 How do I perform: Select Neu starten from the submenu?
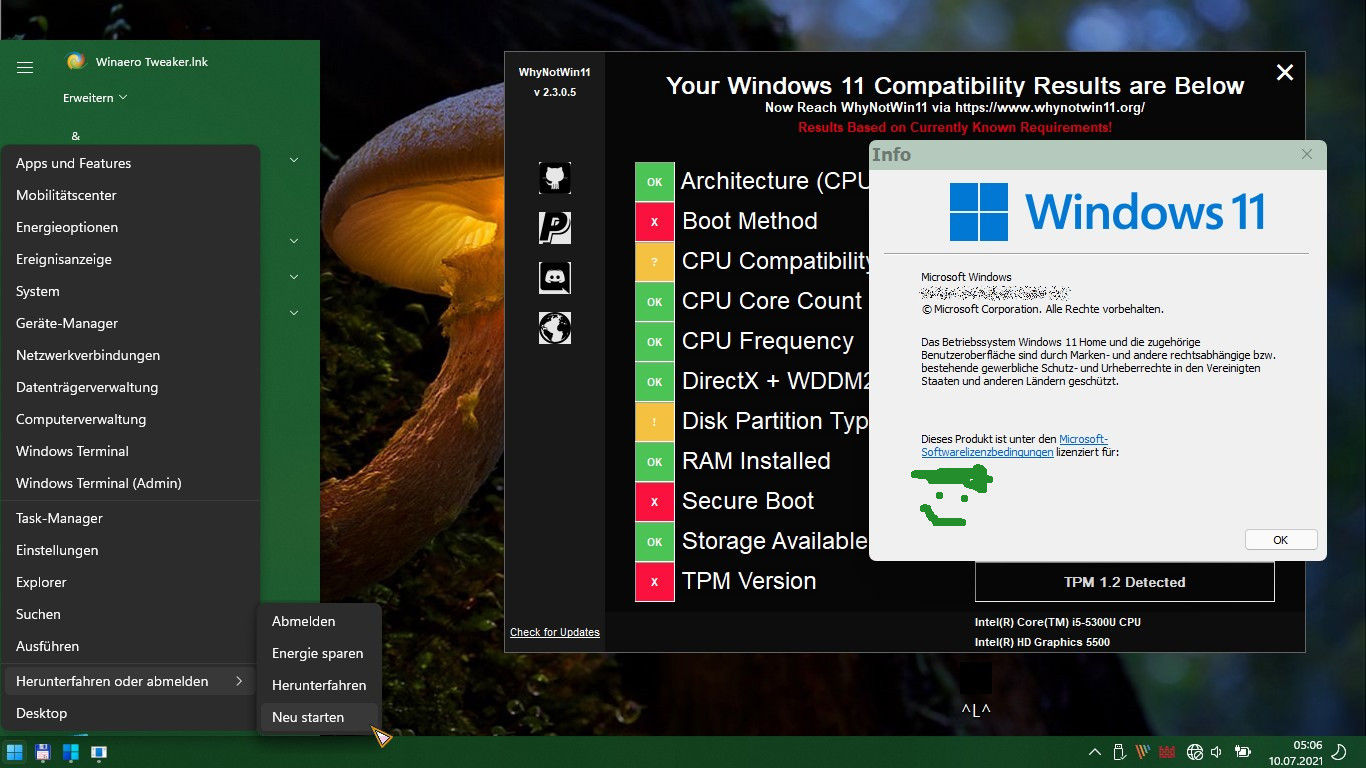click(x=308, y=717)
